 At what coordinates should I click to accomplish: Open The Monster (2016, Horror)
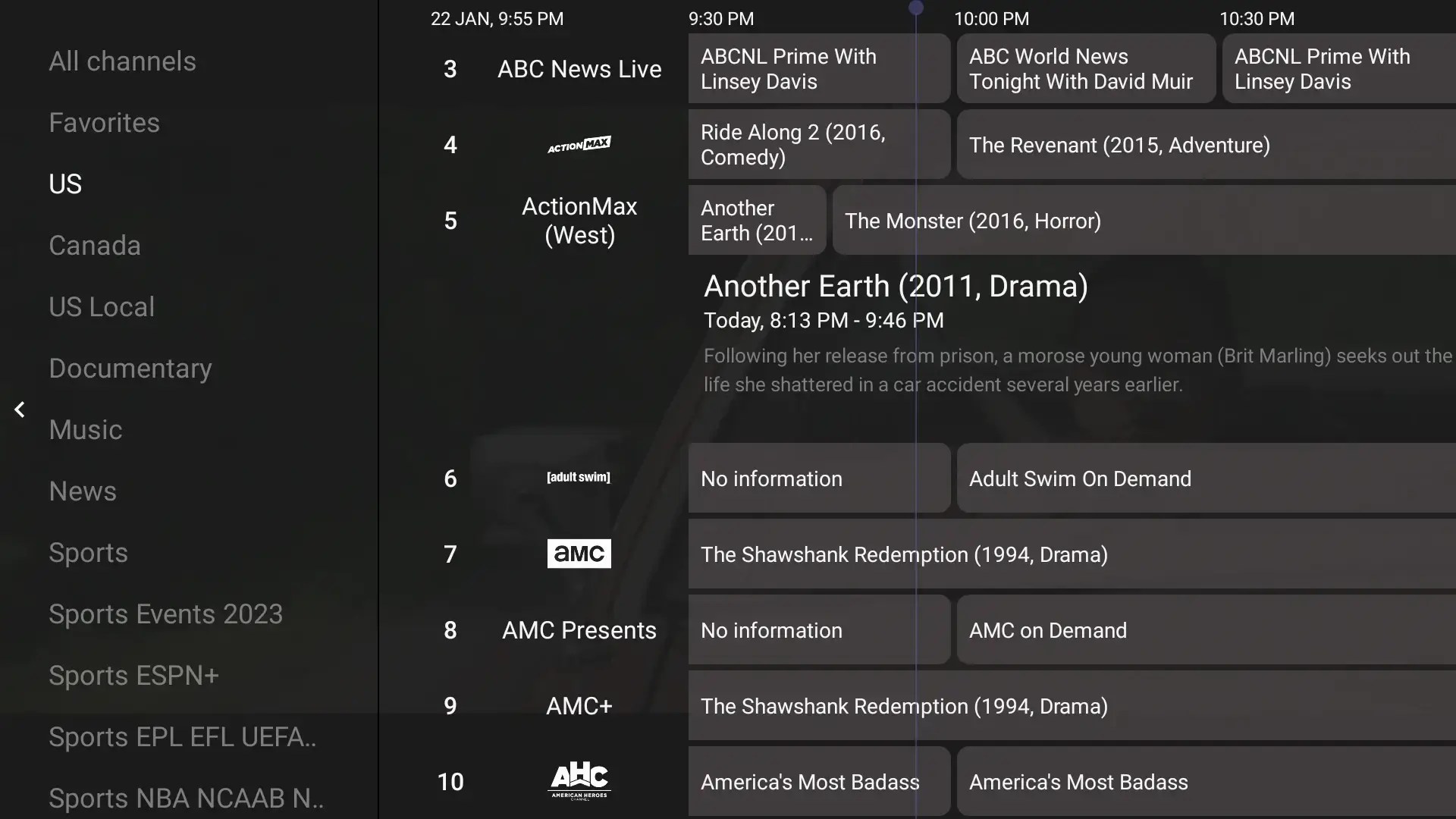pos(1144,220)
